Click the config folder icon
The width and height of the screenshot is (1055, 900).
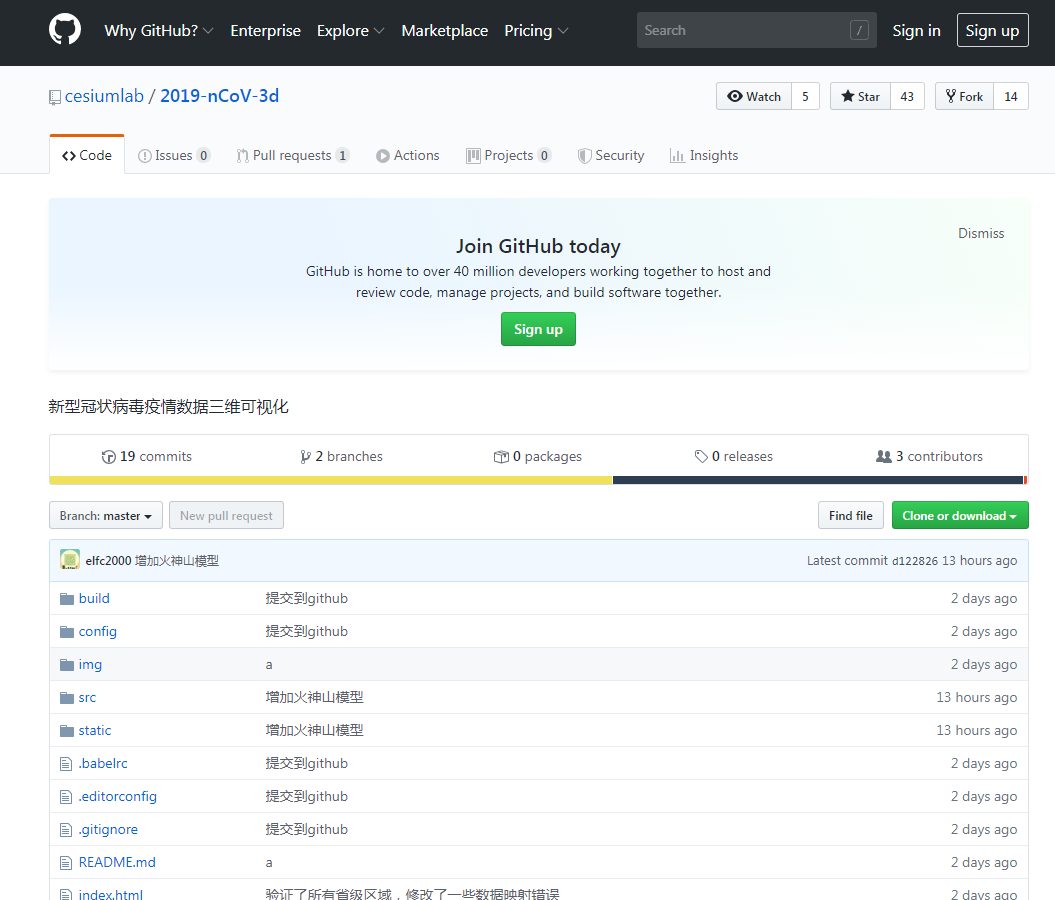[x=67, y=632]
